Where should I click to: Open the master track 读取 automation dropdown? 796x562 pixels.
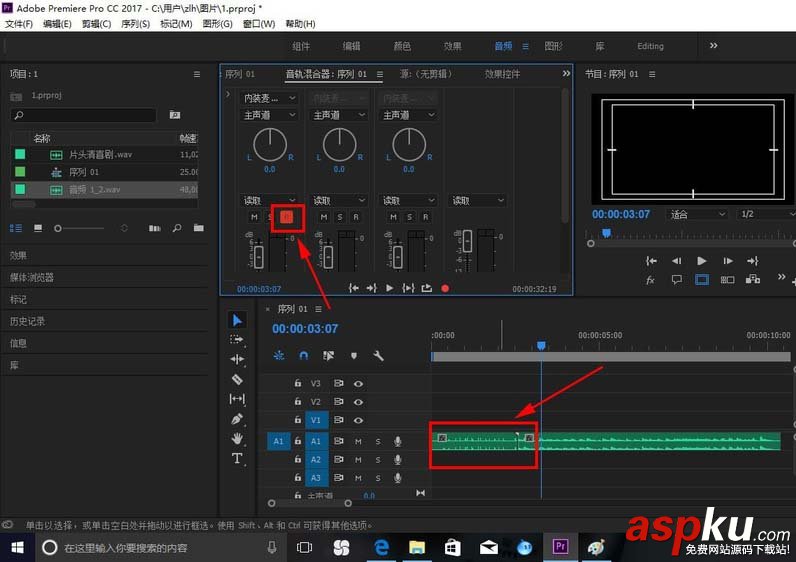(477, 201)
